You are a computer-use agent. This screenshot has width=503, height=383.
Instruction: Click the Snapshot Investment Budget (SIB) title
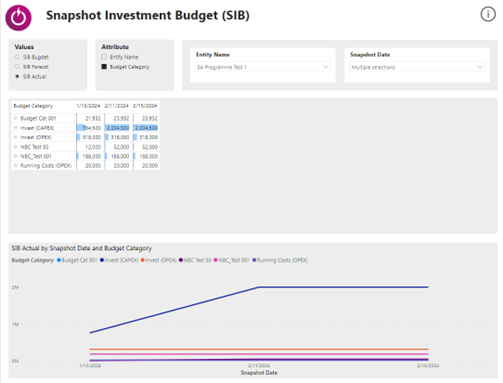click(x=148, y=15)
